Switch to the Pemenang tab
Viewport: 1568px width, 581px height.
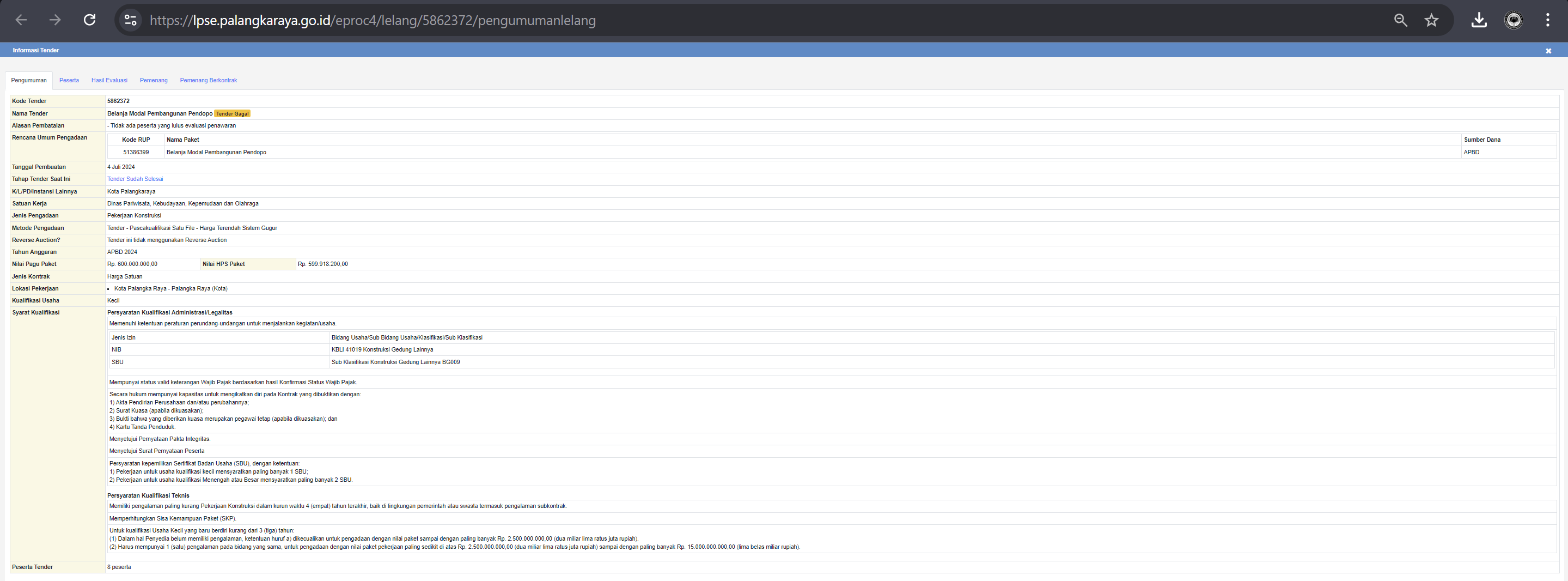click(x=154, y=80)
